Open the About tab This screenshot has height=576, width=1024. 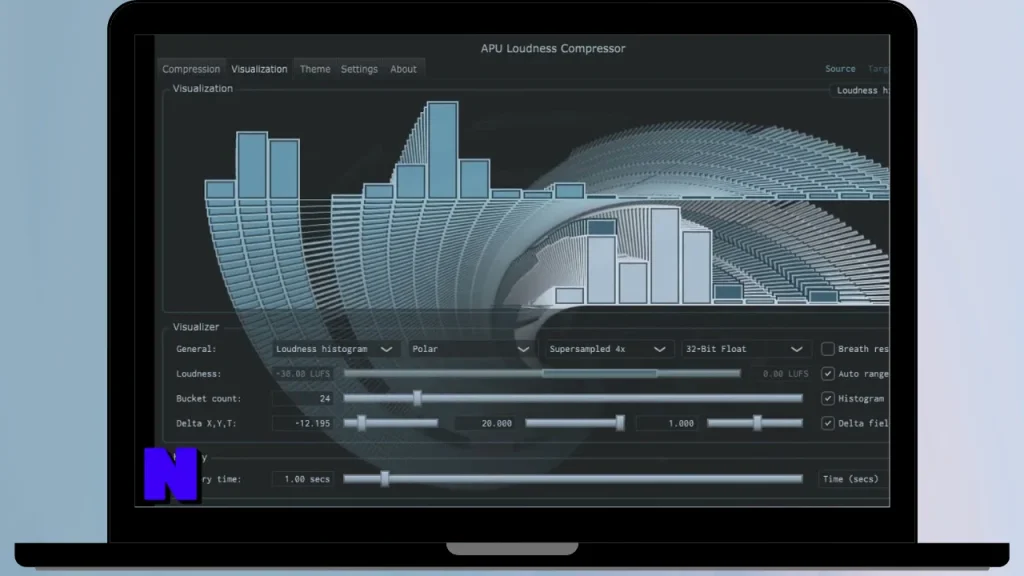[x=403, y=69]
